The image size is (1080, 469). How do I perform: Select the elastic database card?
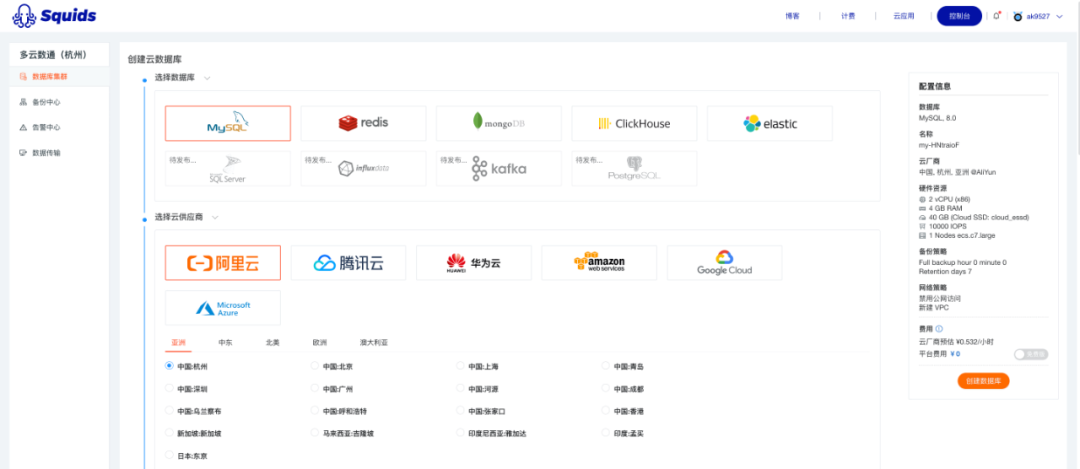pyautogui.click(x=769, y=123)
